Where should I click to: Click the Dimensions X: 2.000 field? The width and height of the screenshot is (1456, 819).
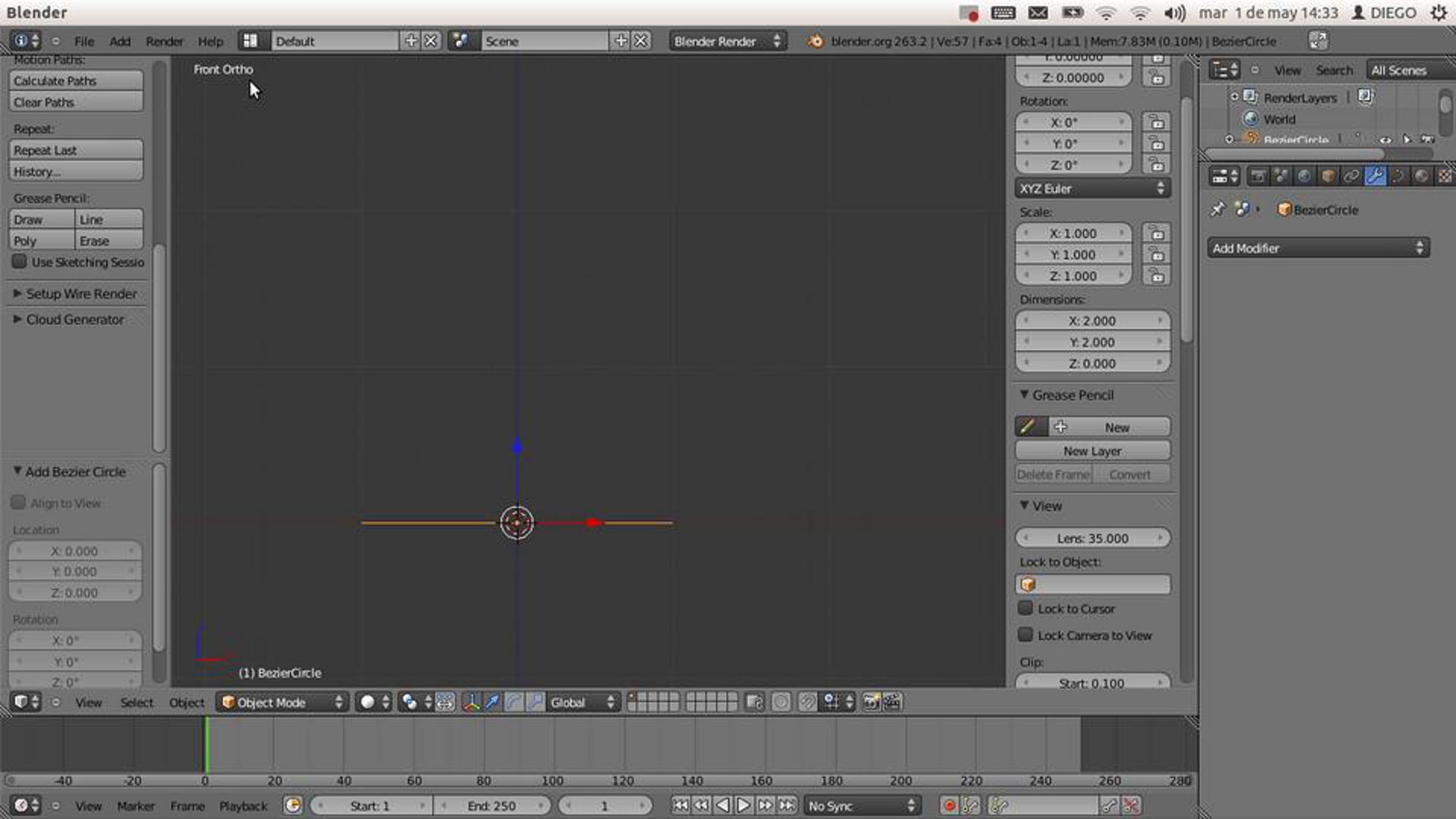pos(1093,320)
